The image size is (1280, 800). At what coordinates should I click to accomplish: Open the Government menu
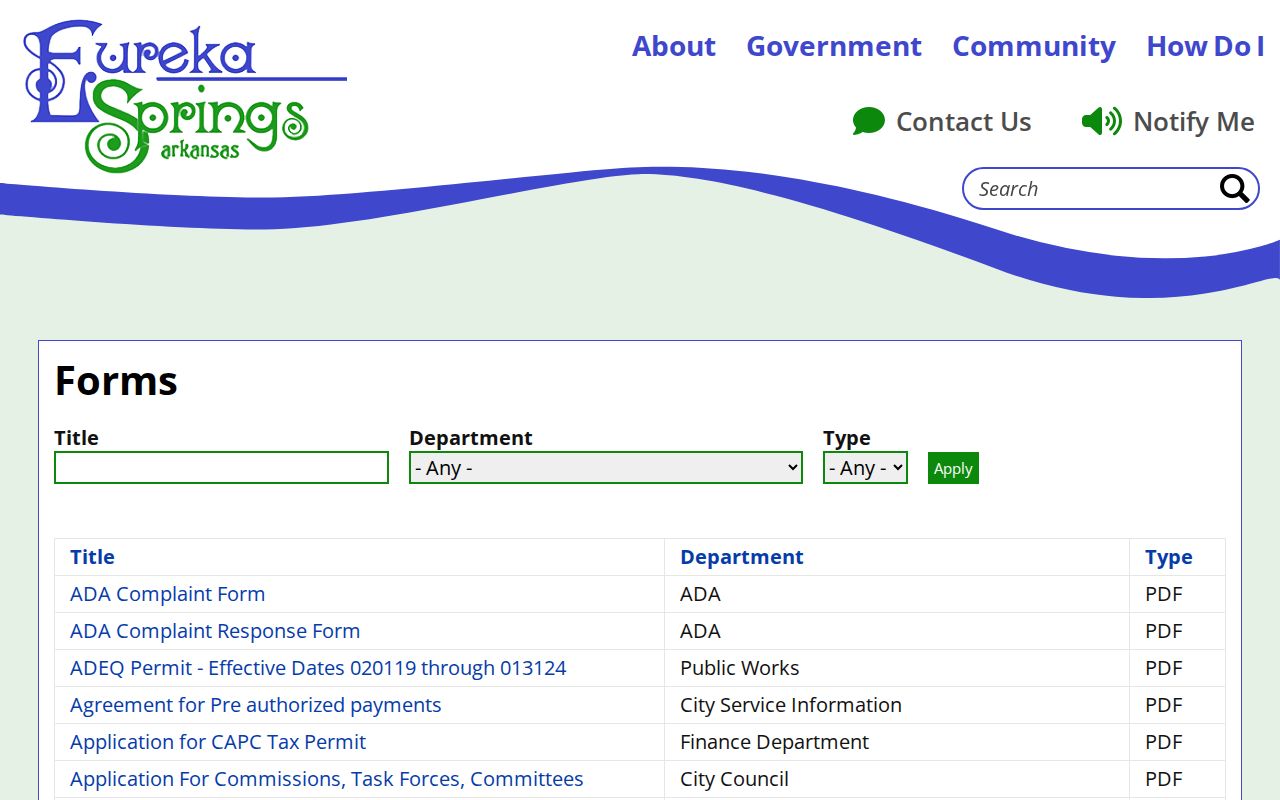(834, 46)
